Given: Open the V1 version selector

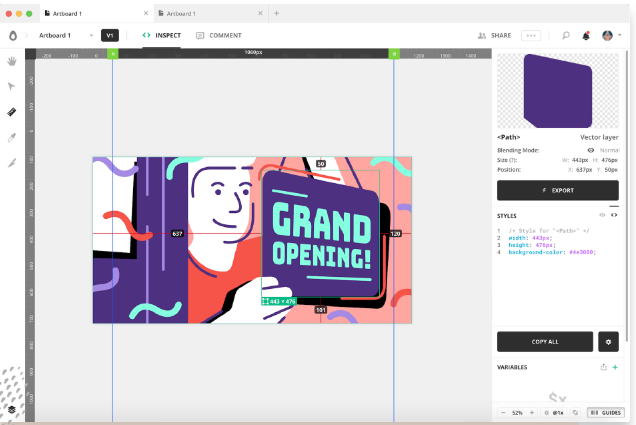Looking at the screenshot, I should 109,35.
